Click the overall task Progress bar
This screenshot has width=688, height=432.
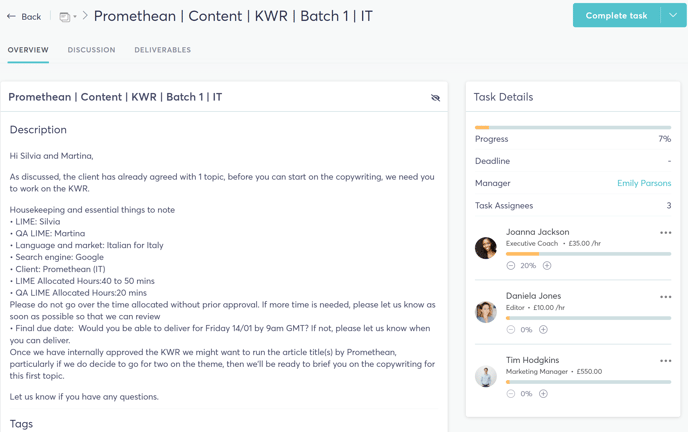tap(573, 128)
